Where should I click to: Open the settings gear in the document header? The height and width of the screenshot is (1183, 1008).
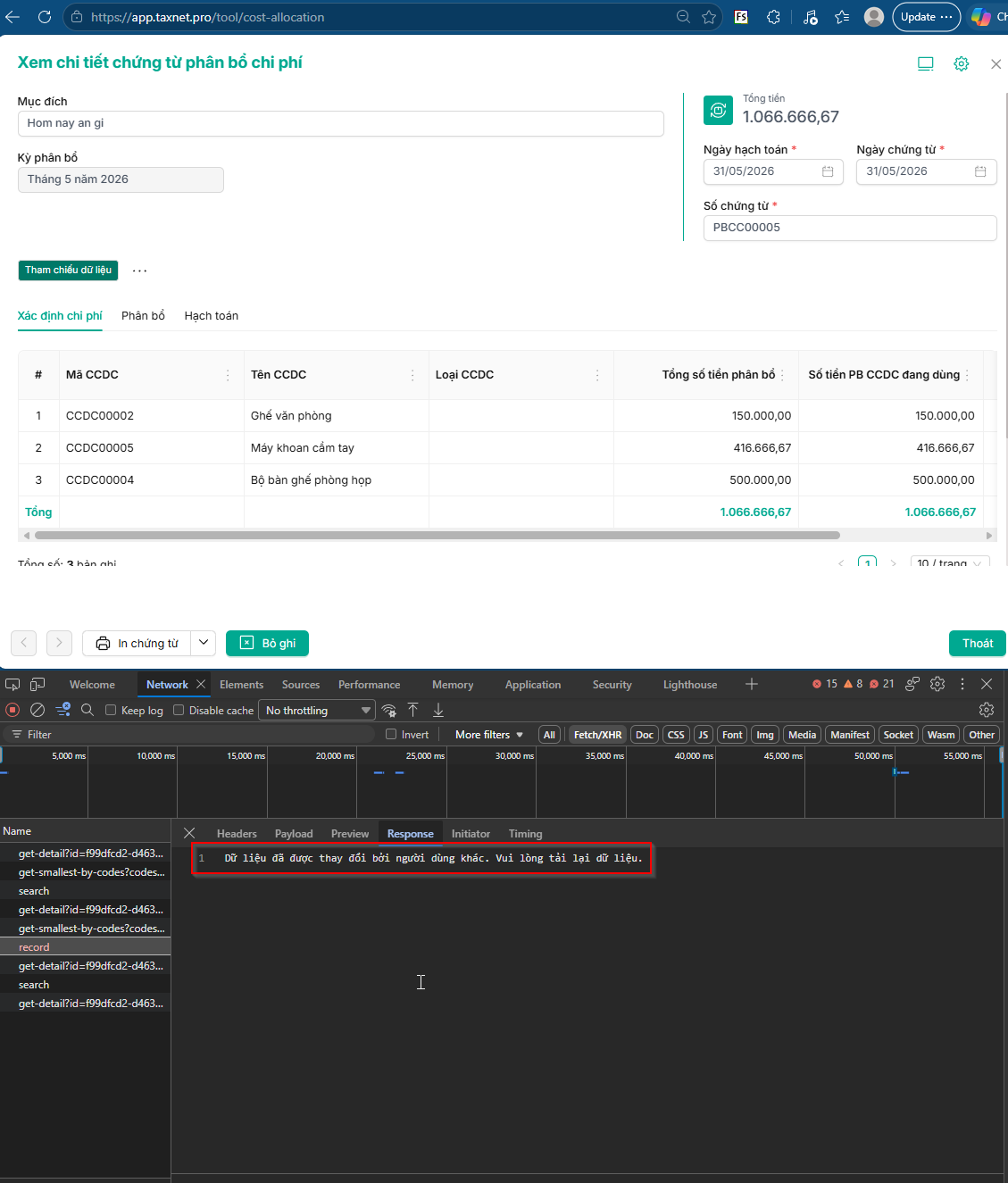point(961,63)
